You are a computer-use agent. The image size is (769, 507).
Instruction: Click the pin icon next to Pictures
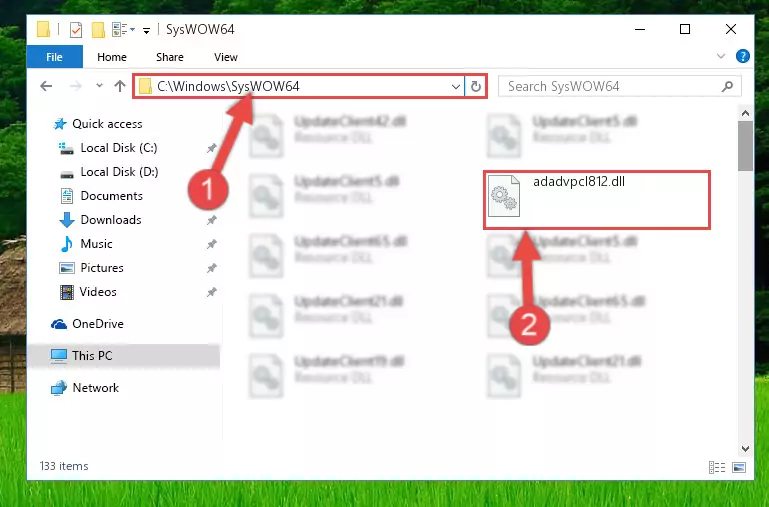point(211,268)
